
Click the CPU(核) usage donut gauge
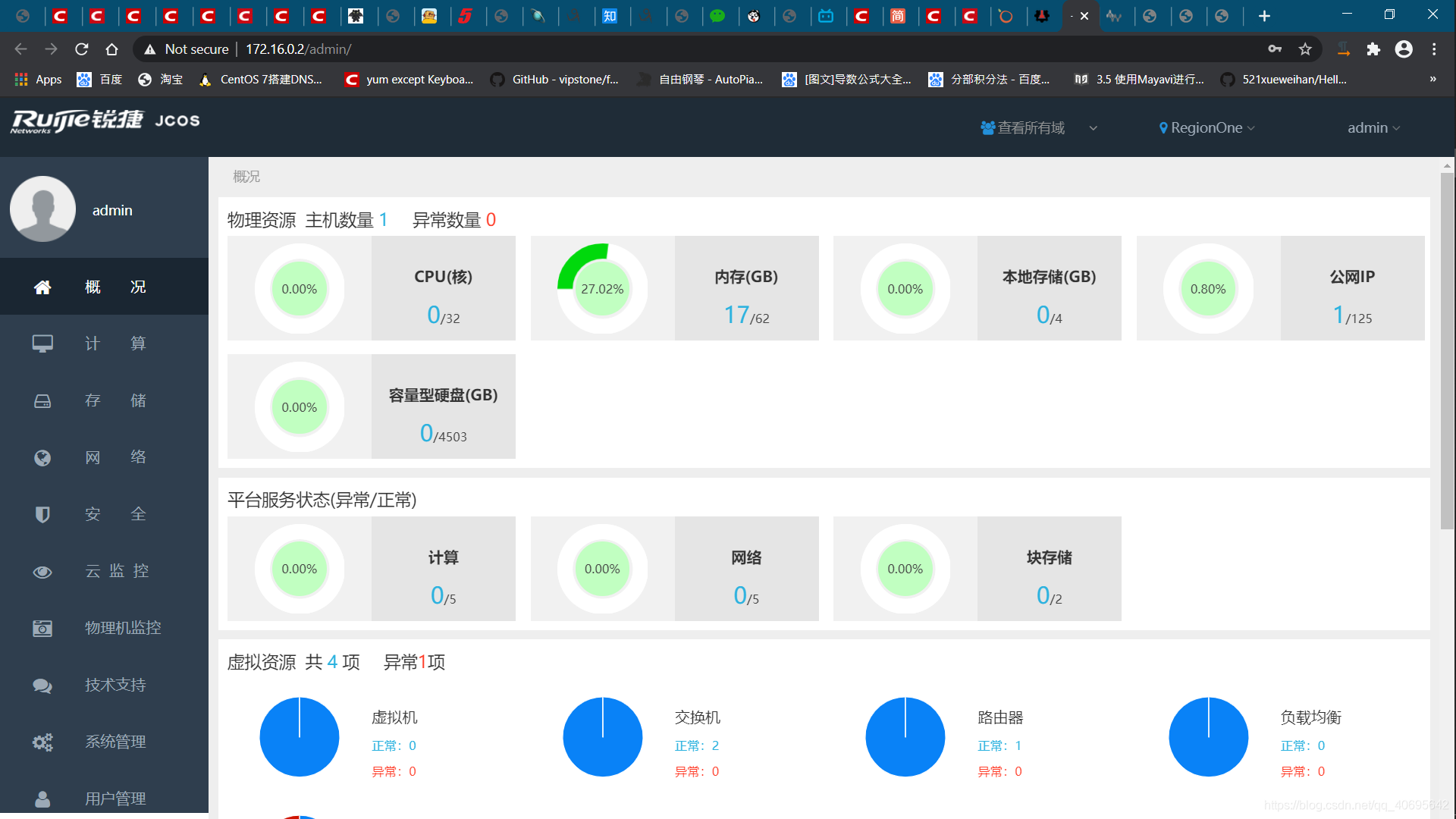(x=300, y=289)
